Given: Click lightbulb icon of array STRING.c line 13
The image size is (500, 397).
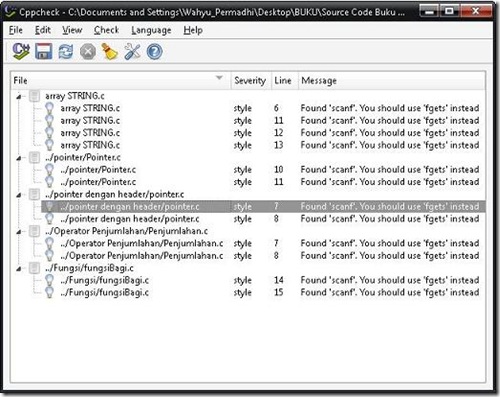Looking at the screenshot, I should coord(49,145).
